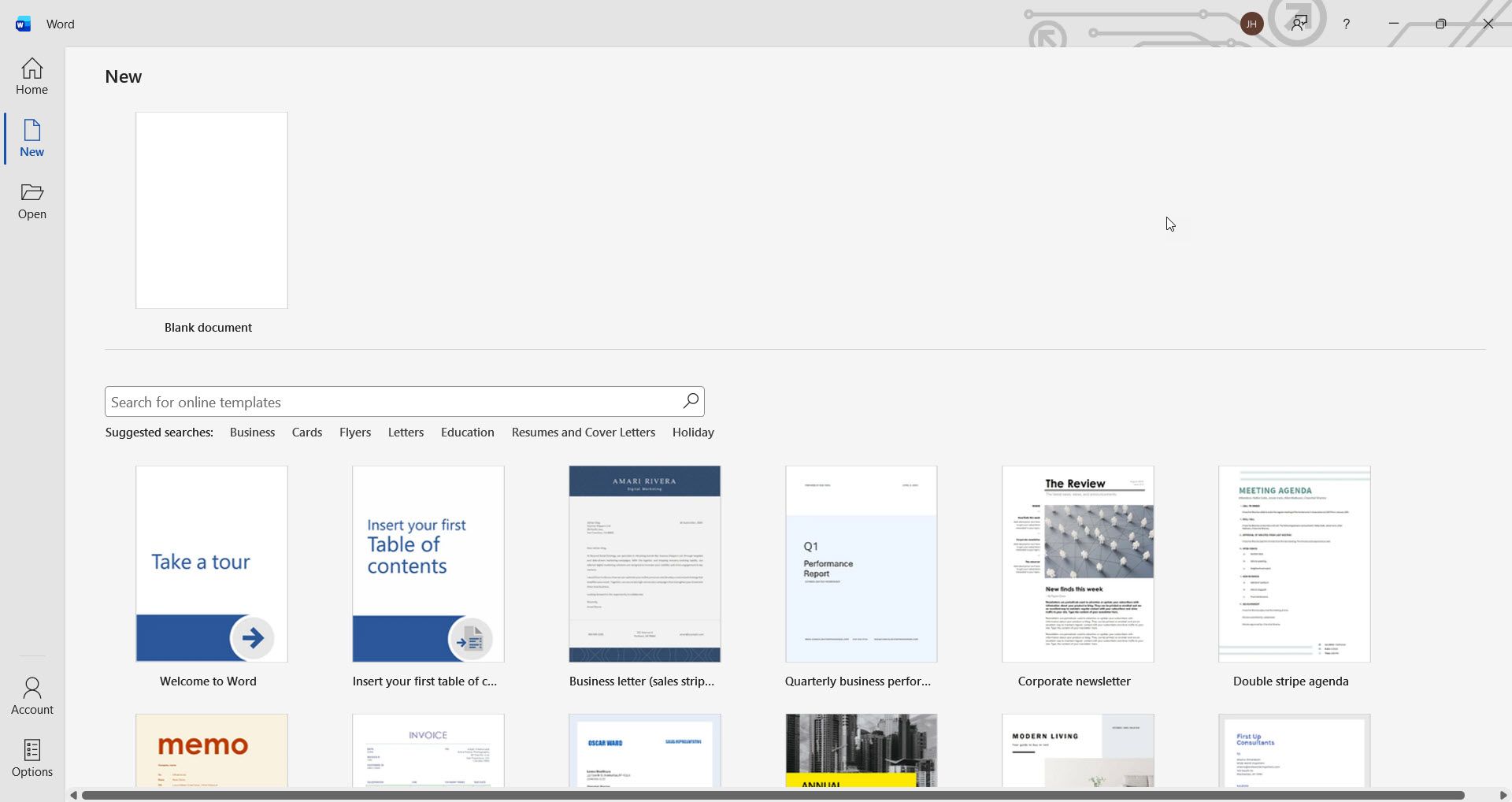Open the Help question mark
Screen dimensions: 1512x802
(1347, 24)
